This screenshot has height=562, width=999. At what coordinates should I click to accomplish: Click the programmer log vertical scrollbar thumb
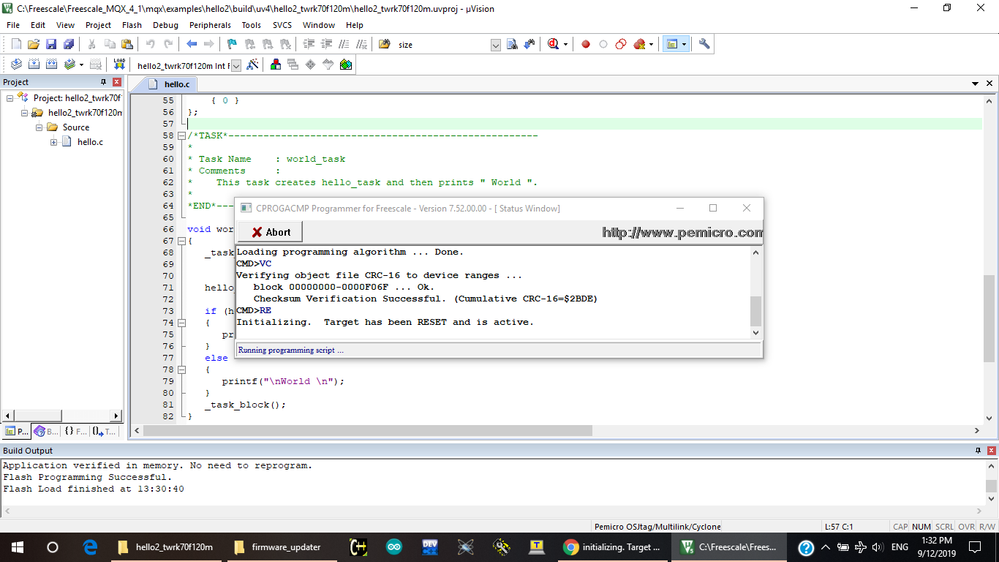756,311
